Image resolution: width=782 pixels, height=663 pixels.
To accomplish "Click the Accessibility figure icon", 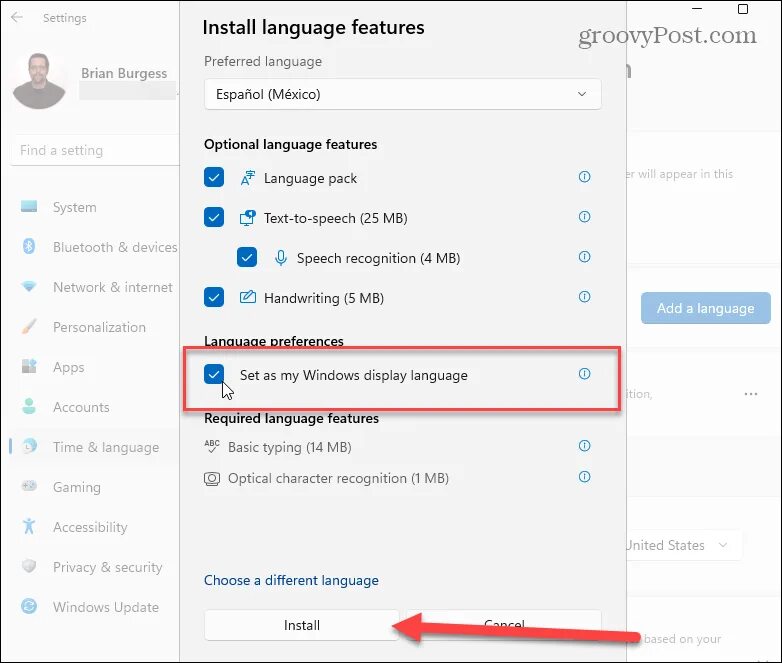I will coord(29,526).
